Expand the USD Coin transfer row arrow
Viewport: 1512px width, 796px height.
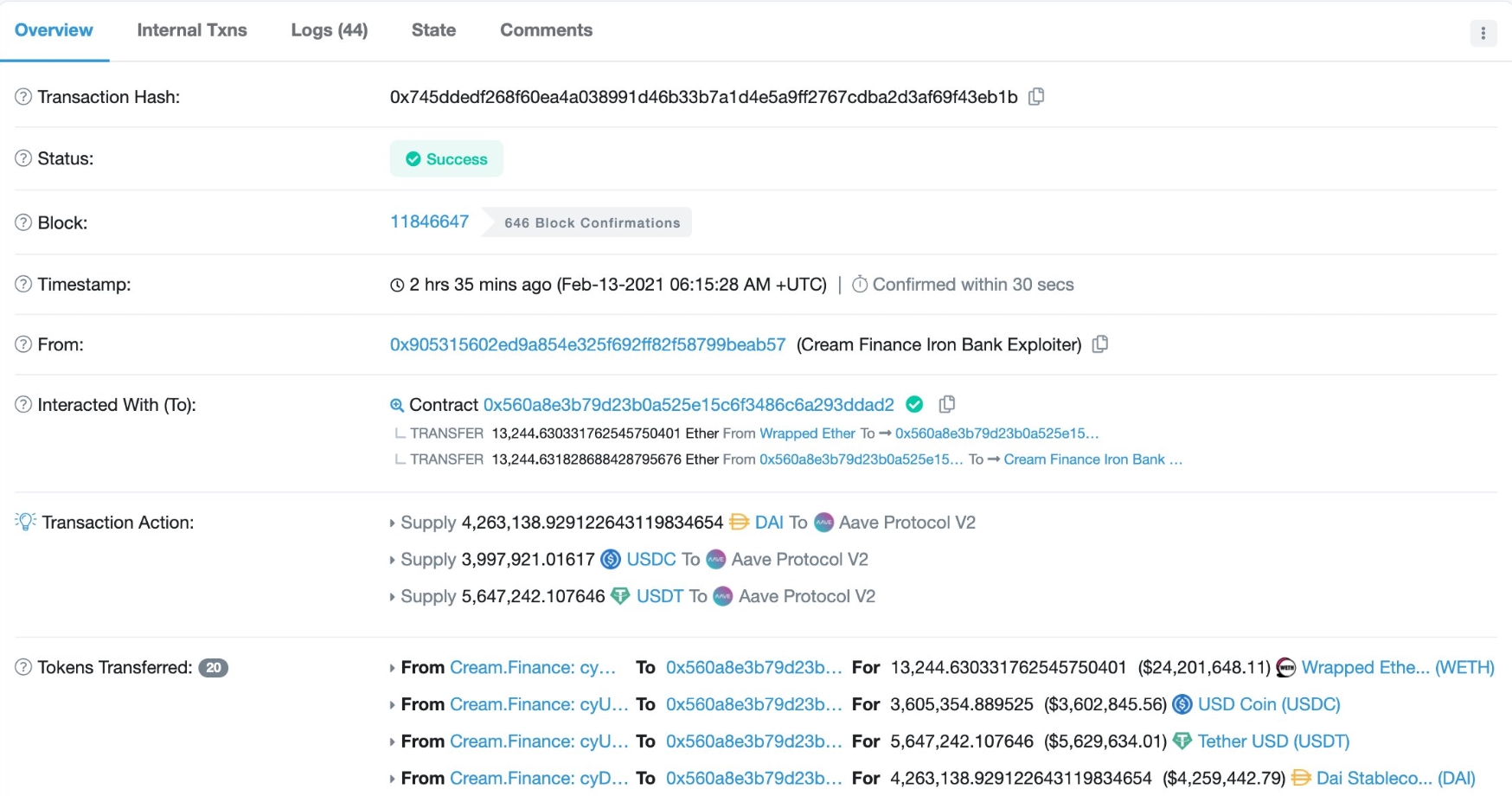(x=392, y=705)
